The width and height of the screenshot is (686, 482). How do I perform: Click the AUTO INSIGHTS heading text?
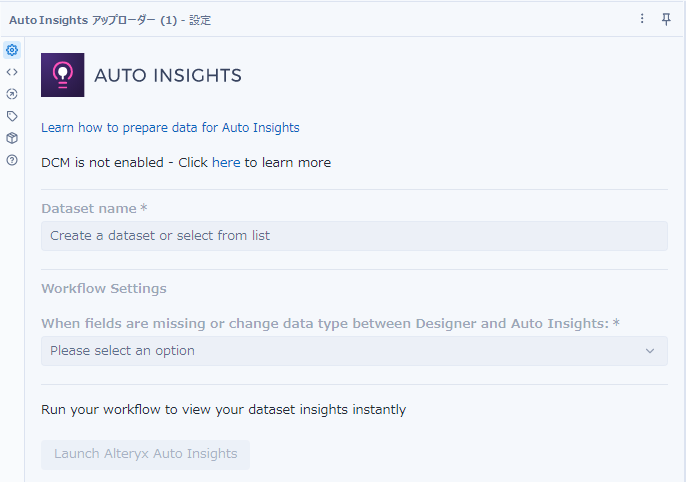(x=168, y=76)
